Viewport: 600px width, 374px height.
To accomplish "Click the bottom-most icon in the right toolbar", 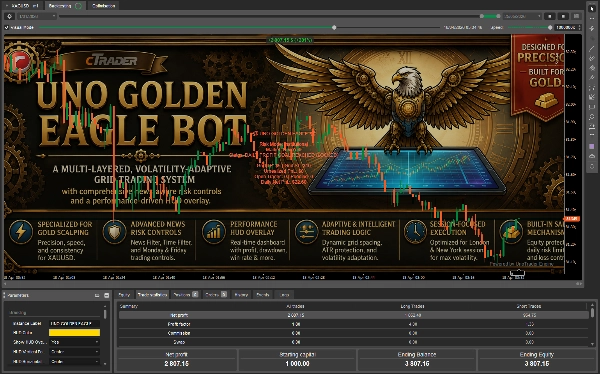I will pos(592,166).
